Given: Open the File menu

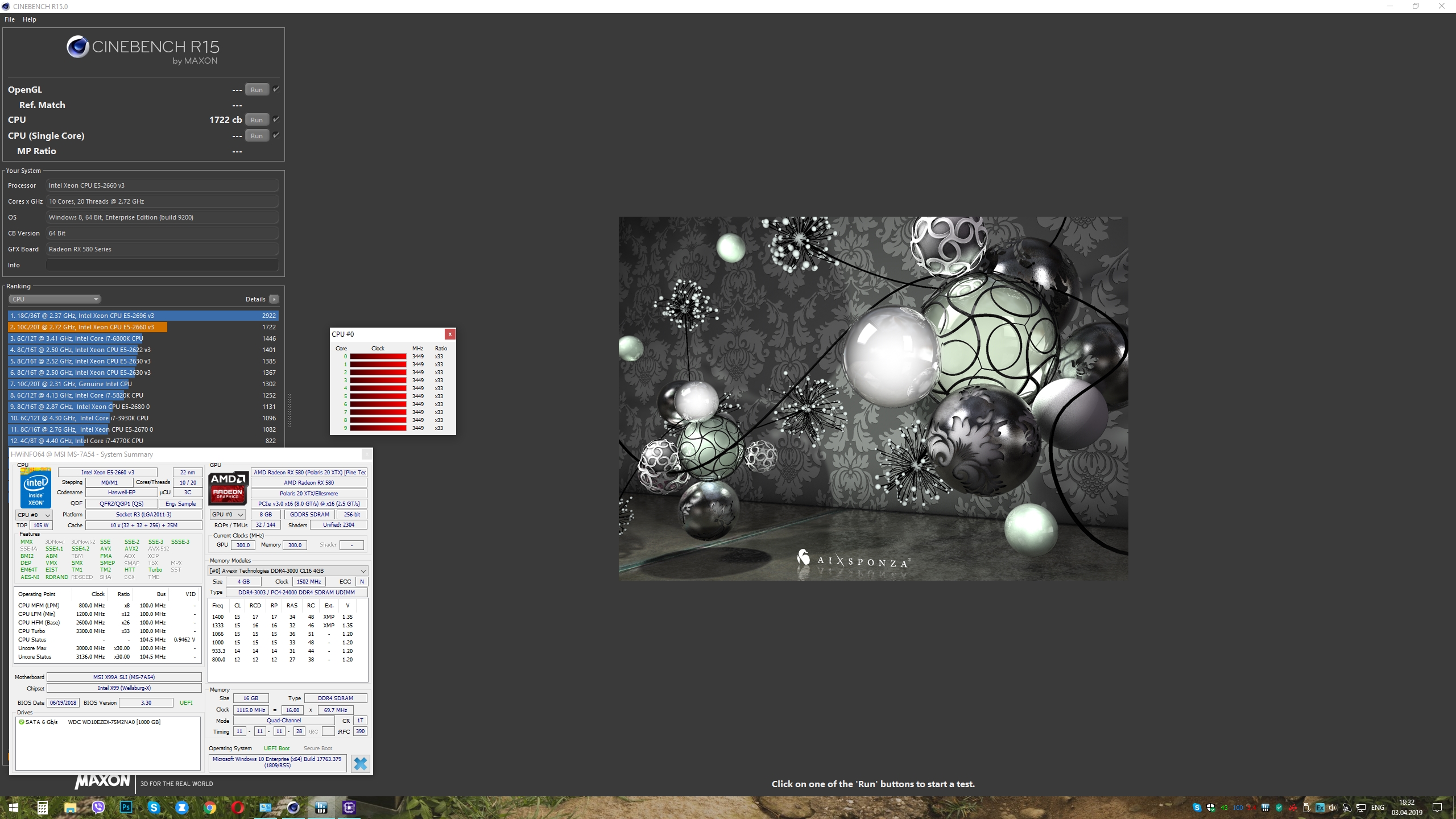Looking at the screenshot, I should [10, 19].
